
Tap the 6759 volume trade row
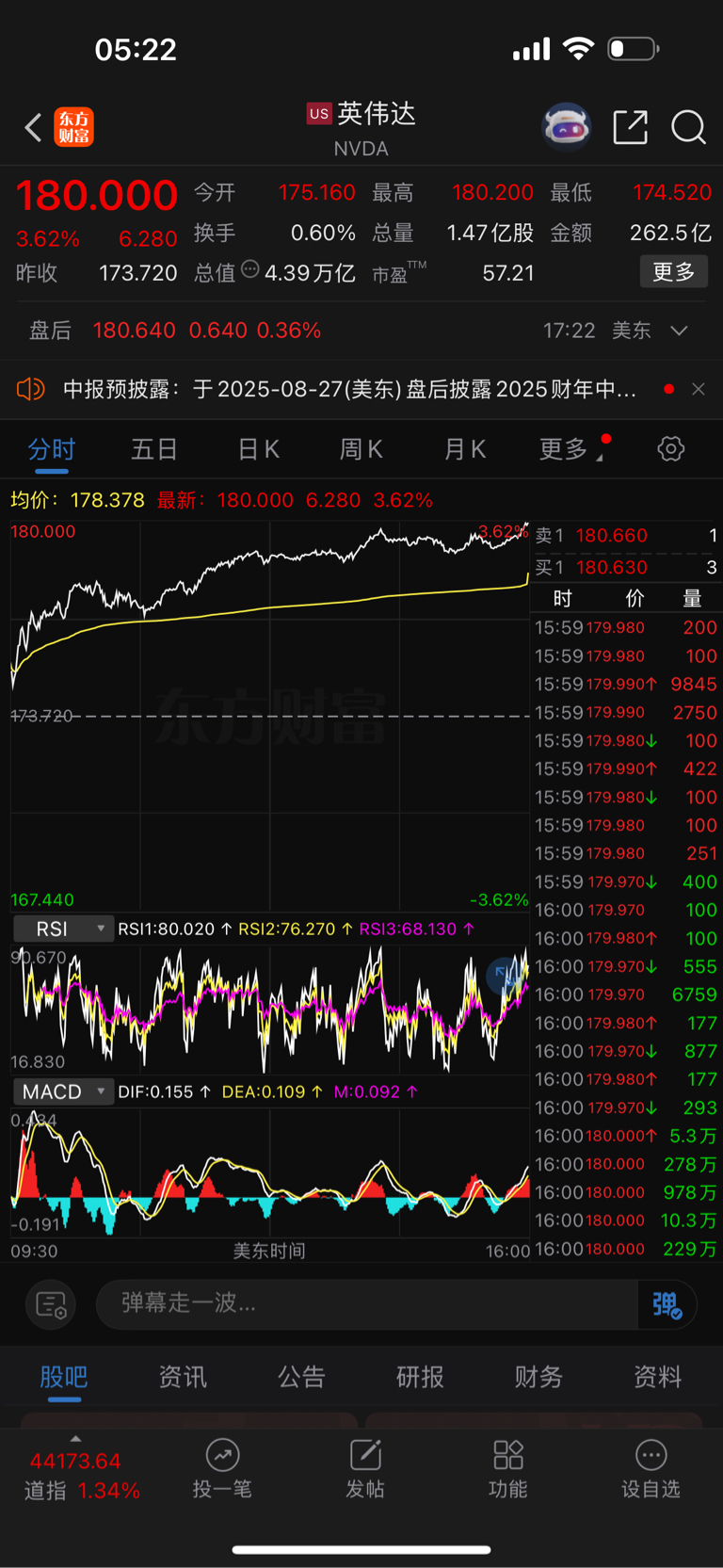[626, 995]
